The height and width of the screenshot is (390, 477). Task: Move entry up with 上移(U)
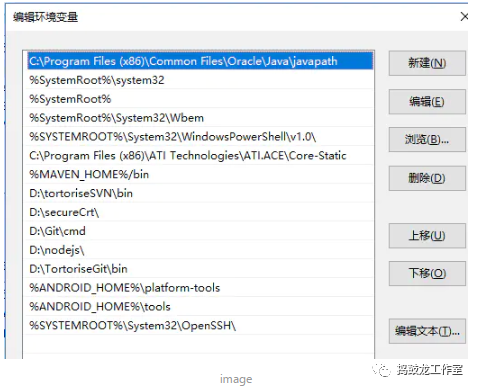427,236
